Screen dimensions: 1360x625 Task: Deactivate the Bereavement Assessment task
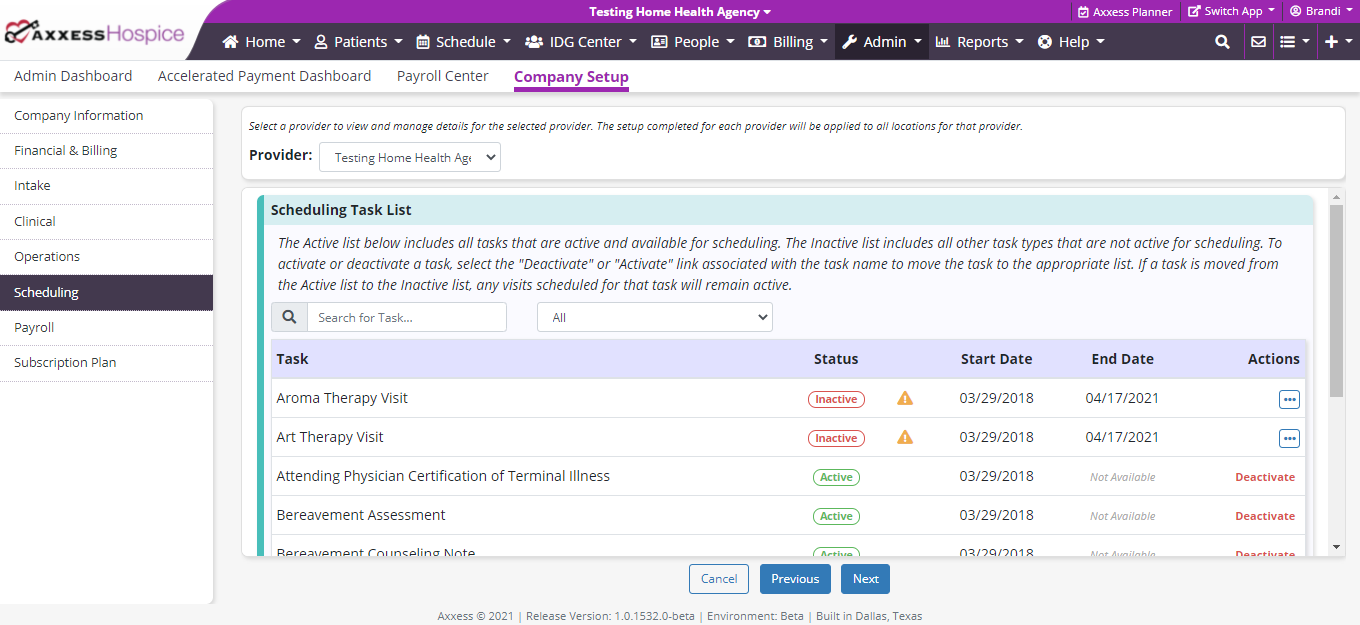[x=1264, y=516]
